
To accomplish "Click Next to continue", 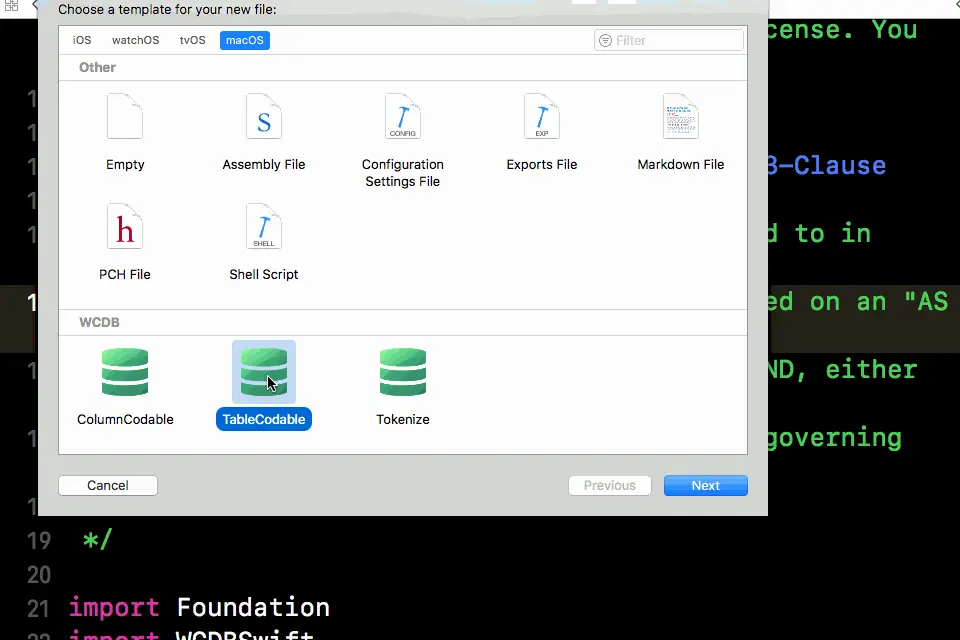I will tap(705, 486).
